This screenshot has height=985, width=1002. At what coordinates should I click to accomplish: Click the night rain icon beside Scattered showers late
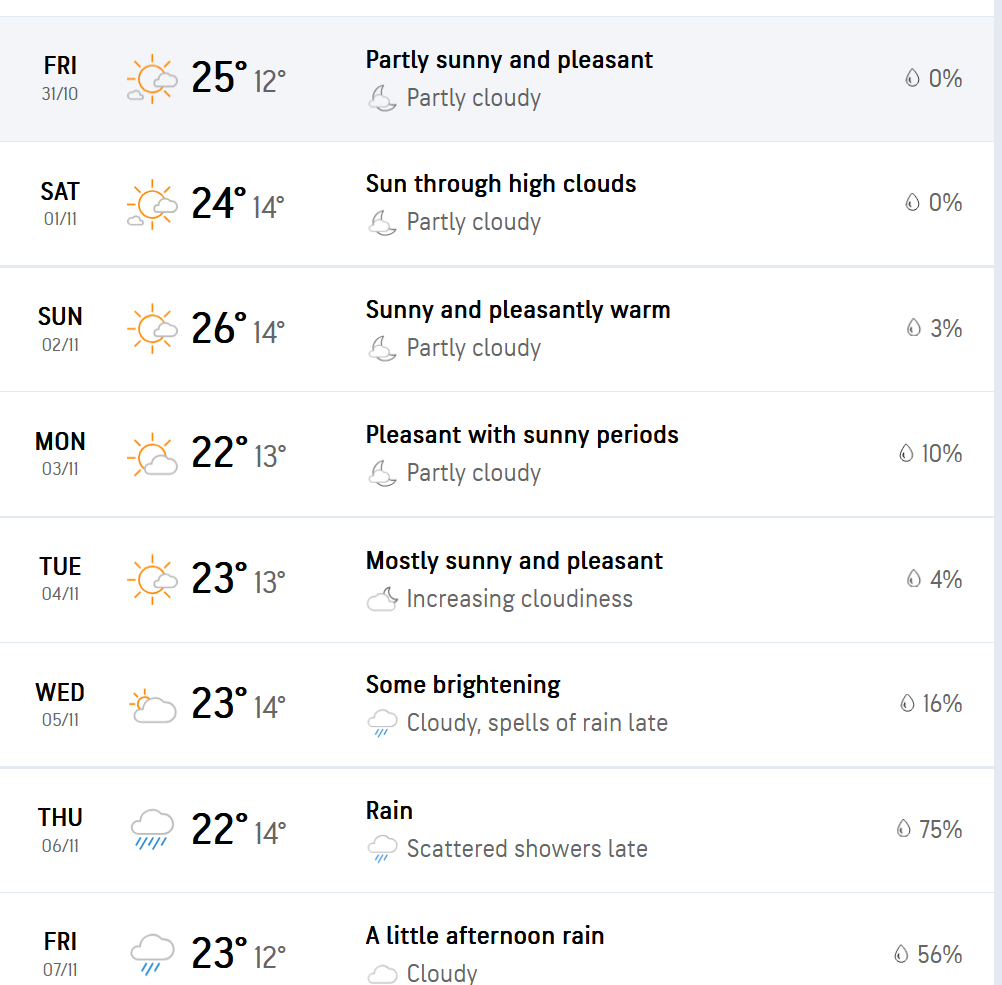pos(382,849)
